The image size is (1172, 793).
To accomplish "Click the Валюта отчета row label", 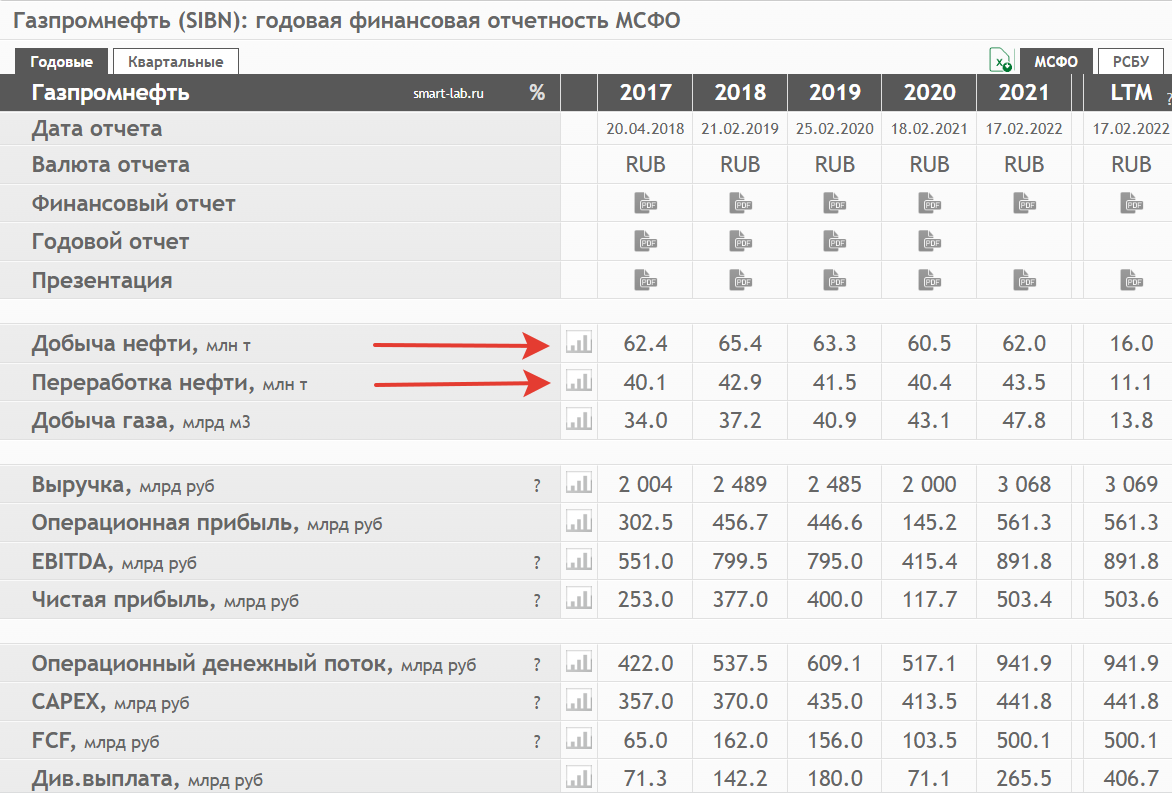I will tap(111, 164).
